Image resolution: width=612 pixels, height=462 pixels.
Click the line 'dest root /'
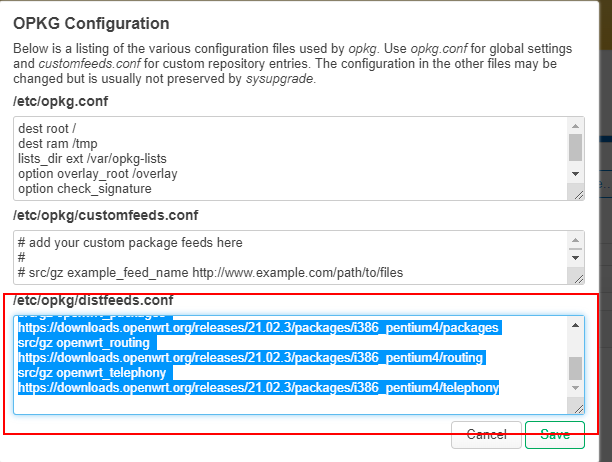(47, 128)
